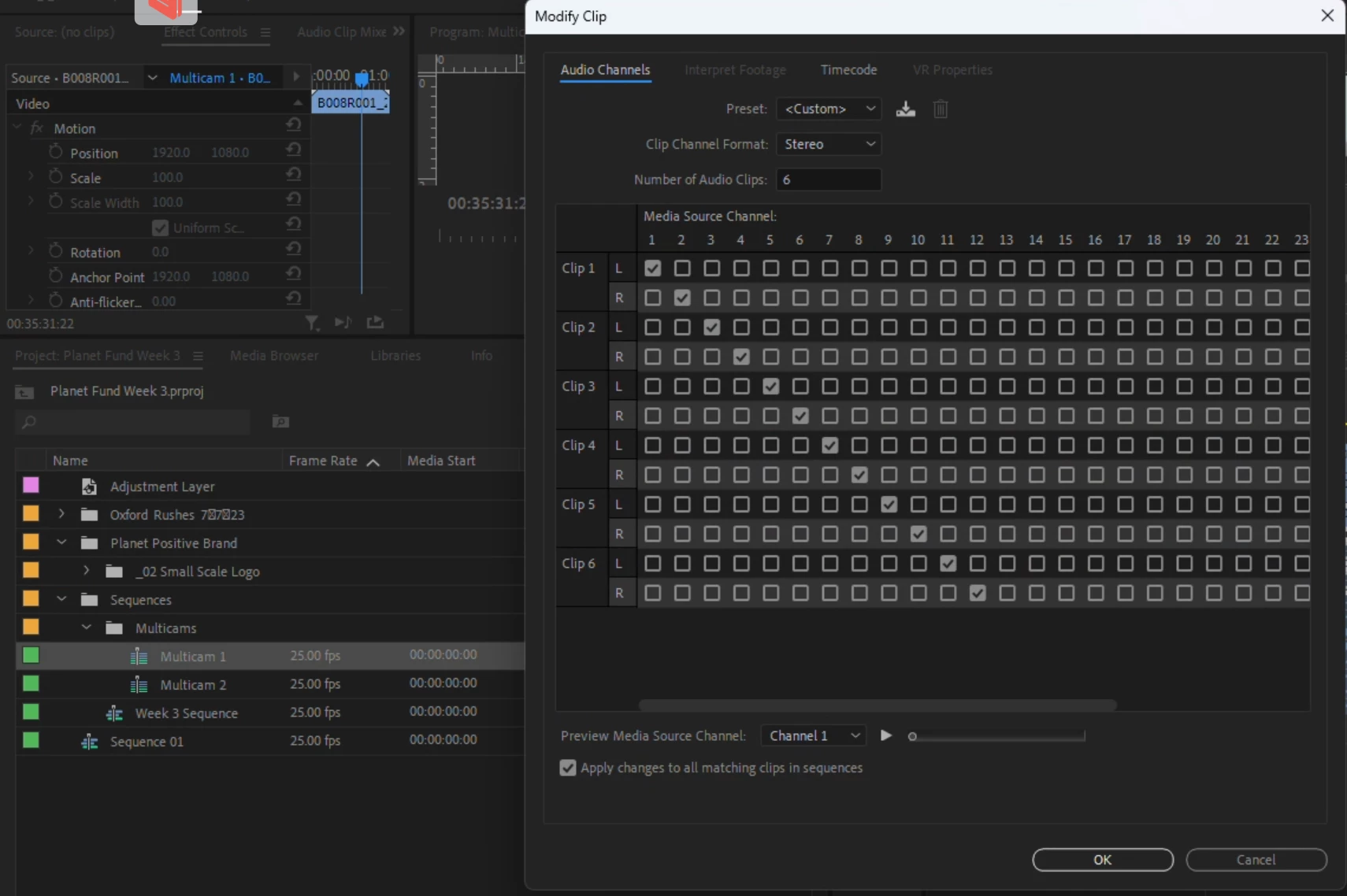Toggle Scale animation stopwatch

[x=55, y=176]
